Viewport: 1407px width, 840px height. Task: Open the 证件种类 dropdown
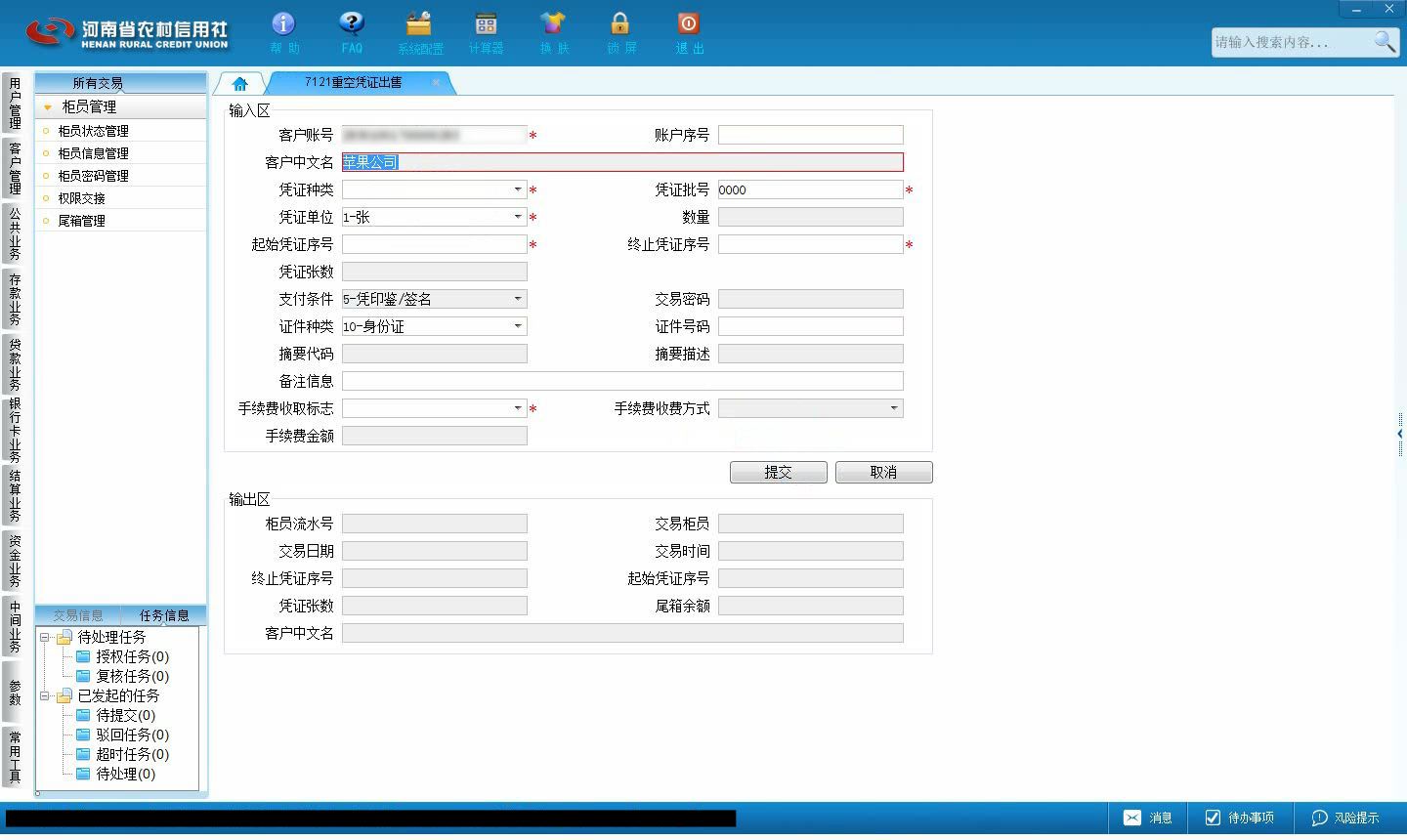click(x=518, y=326)
